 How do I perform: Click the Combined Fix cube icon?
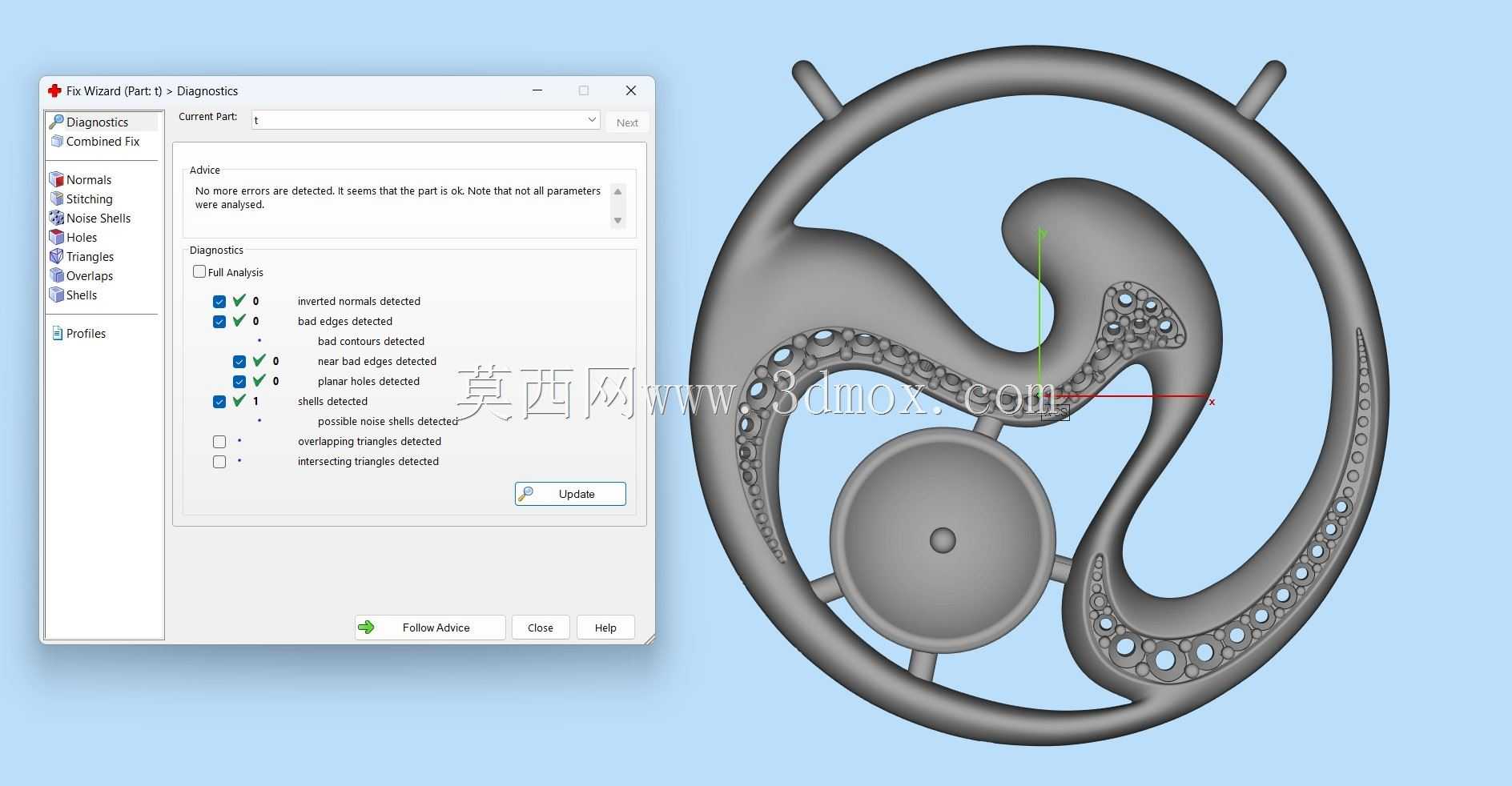(x=57, y=141)
